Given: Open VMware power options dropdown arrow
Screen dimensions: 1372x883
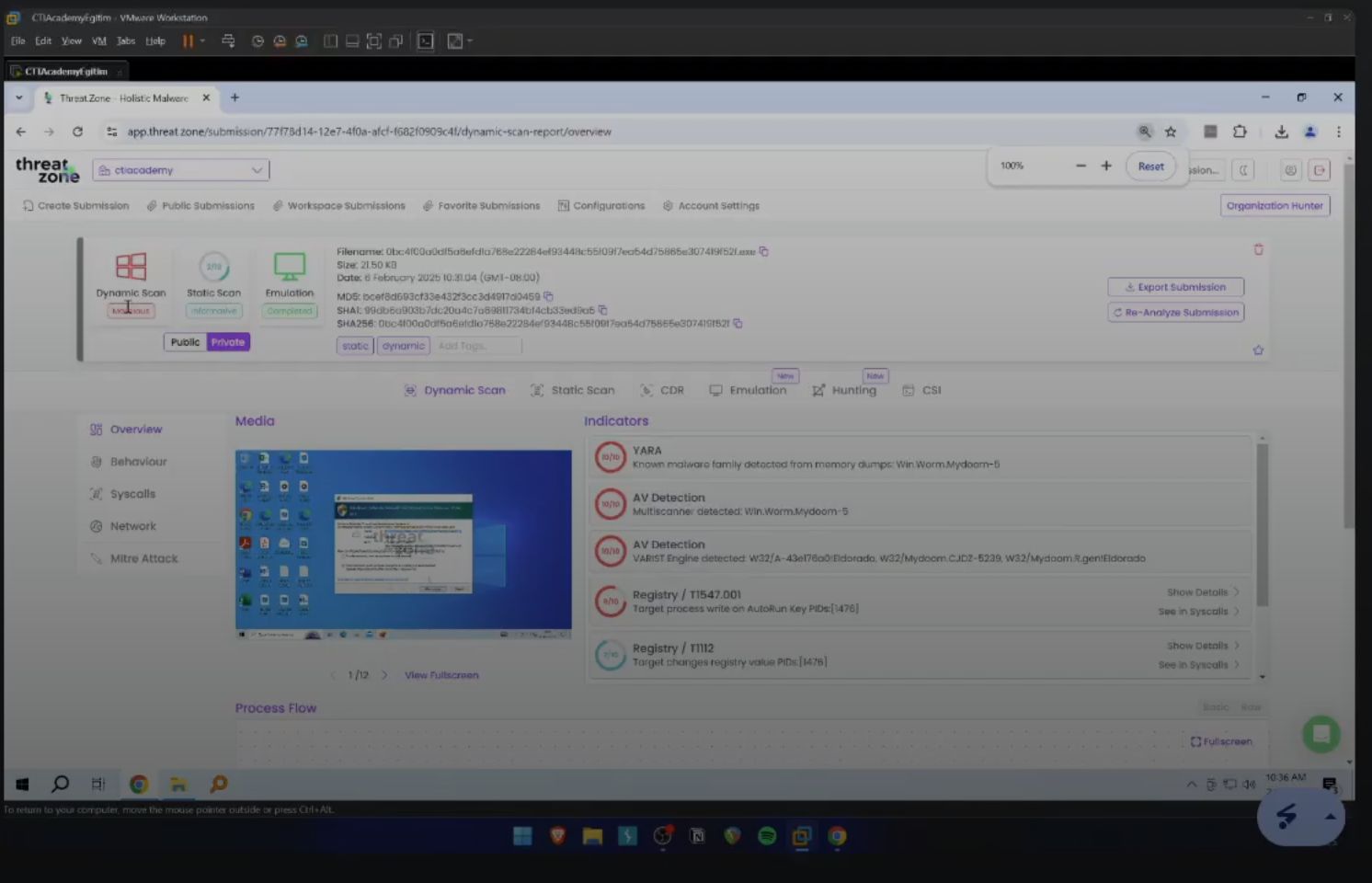Looking at the screenshot, I should click(202, 40).
